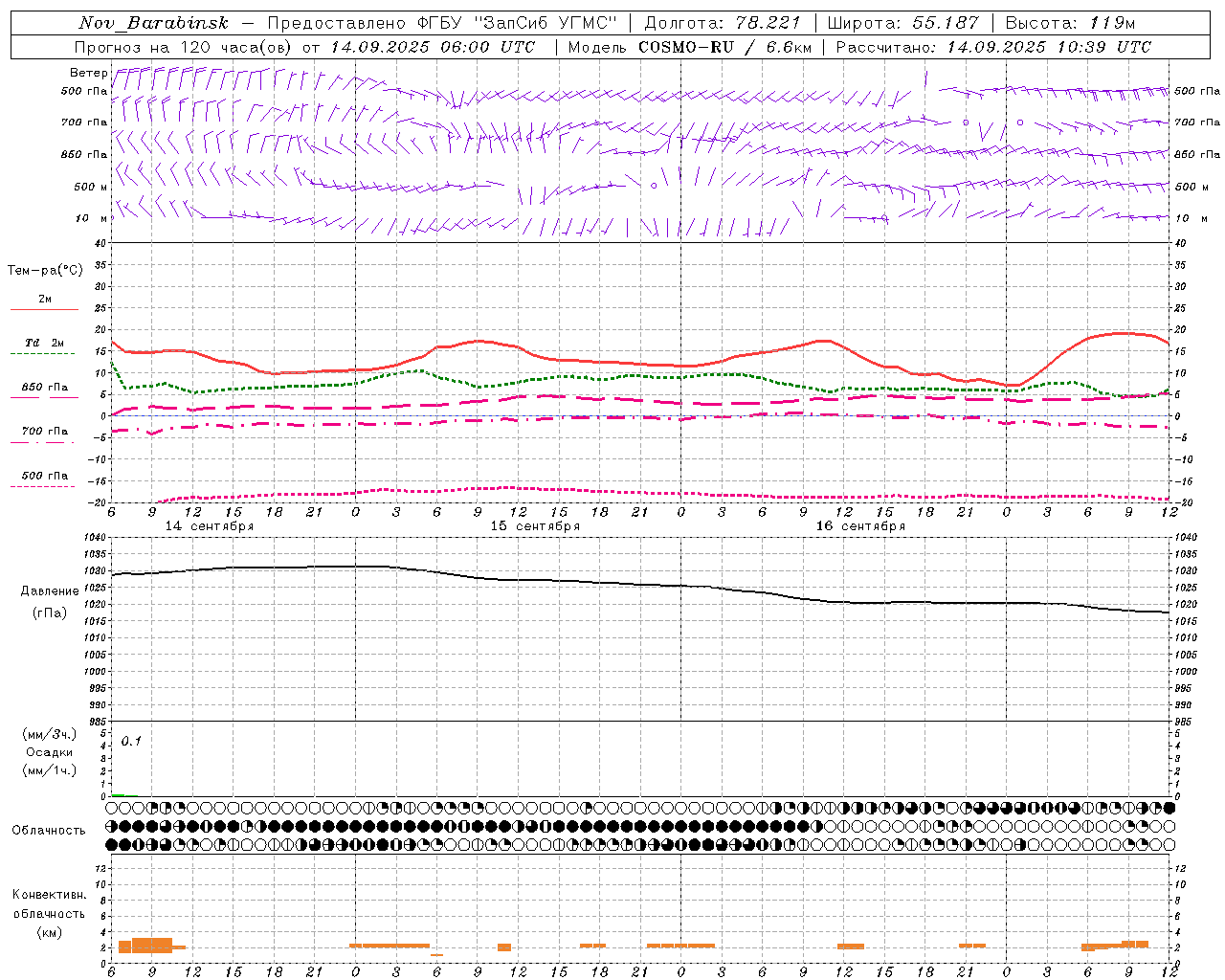This screenshot has height=980, width=1225.
Task: Click the Давление panel label
Action: pyautogui.click(x=49, y=591)
